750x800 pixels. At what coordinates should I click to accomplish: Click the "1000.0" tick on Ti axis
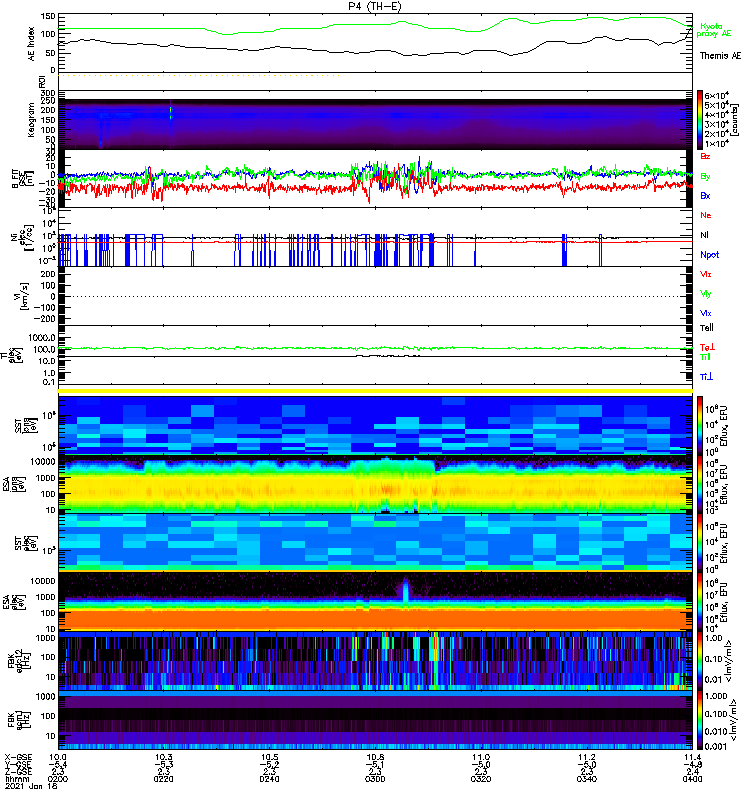(x=42, y=338)
